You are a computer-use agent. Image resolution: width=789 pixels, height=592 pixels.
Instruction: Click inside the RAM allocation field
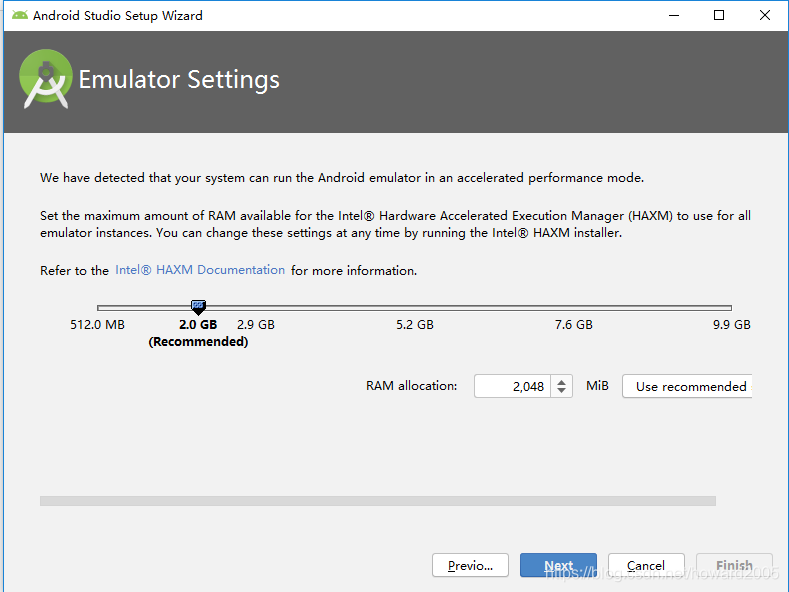click(512, 386)
